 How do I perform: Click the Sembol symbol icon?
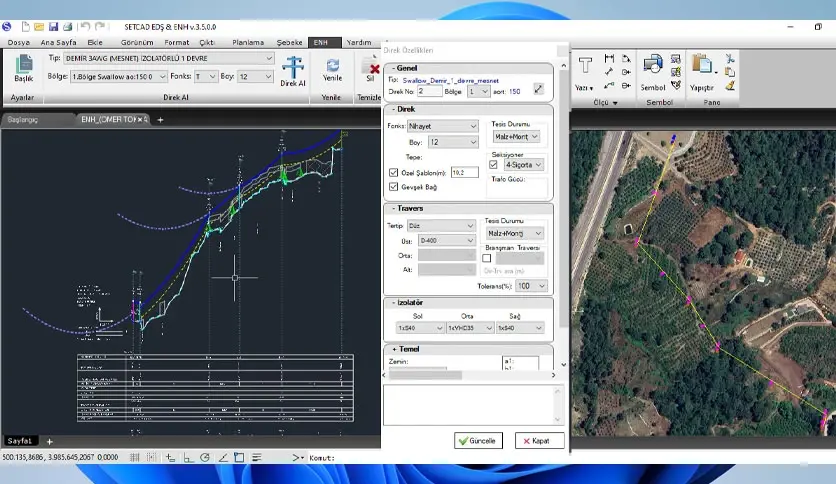click(x=653, y=66)
